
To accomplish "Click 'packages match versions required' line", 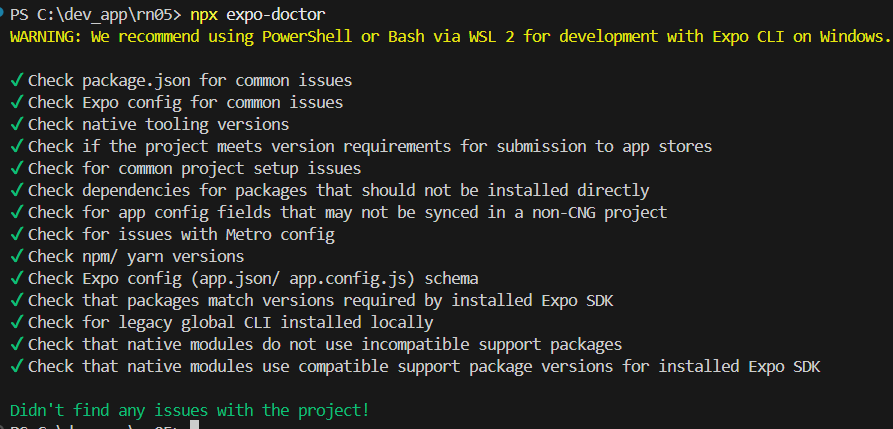I will tap(320, 301).
